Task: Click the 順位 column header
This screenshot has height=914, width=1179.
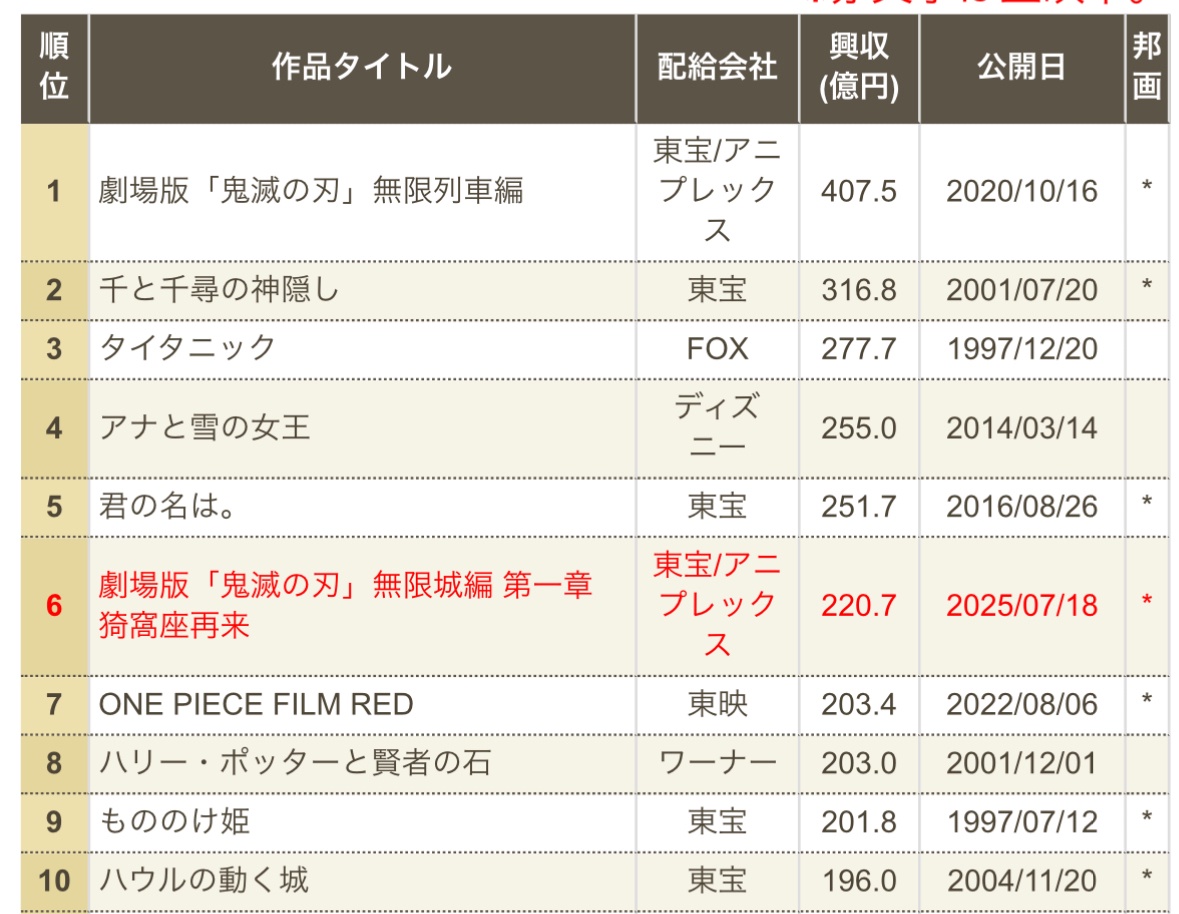Action: pyautogui.click(x=54, y=68)
